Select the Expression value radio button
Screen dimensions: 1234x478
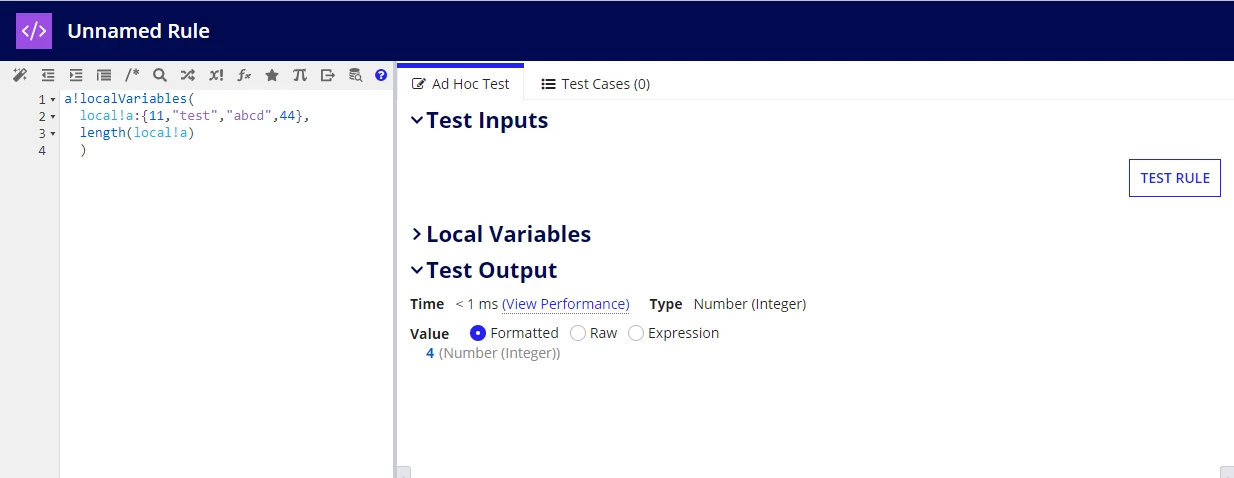pos(636,333)
